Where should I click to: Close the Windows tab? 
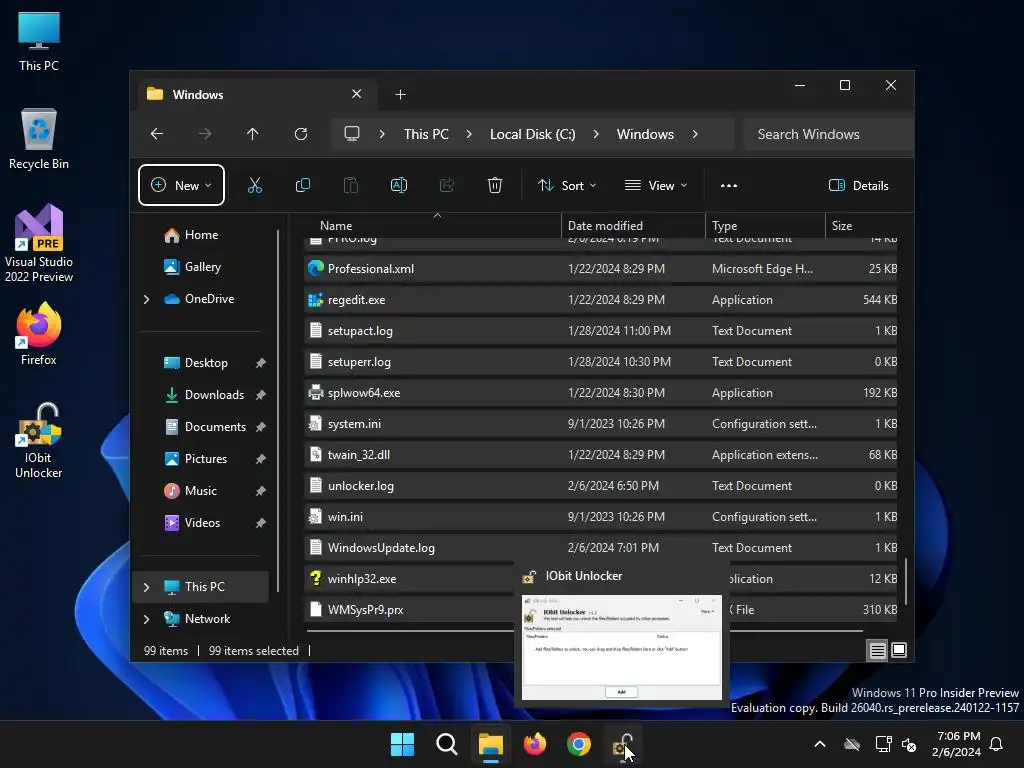pos(357,94)
